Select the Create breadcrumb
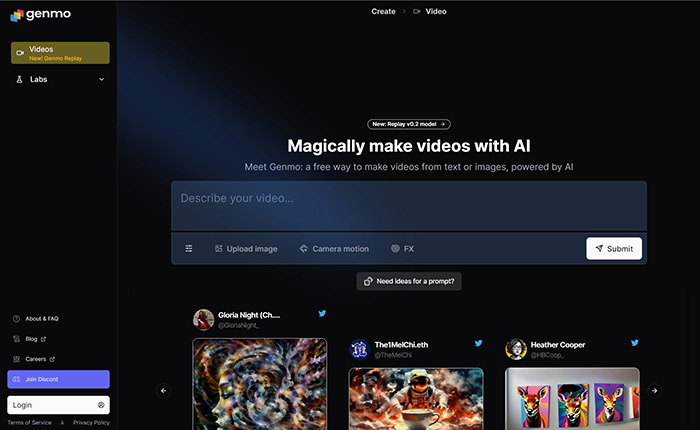 click(383, 12)
